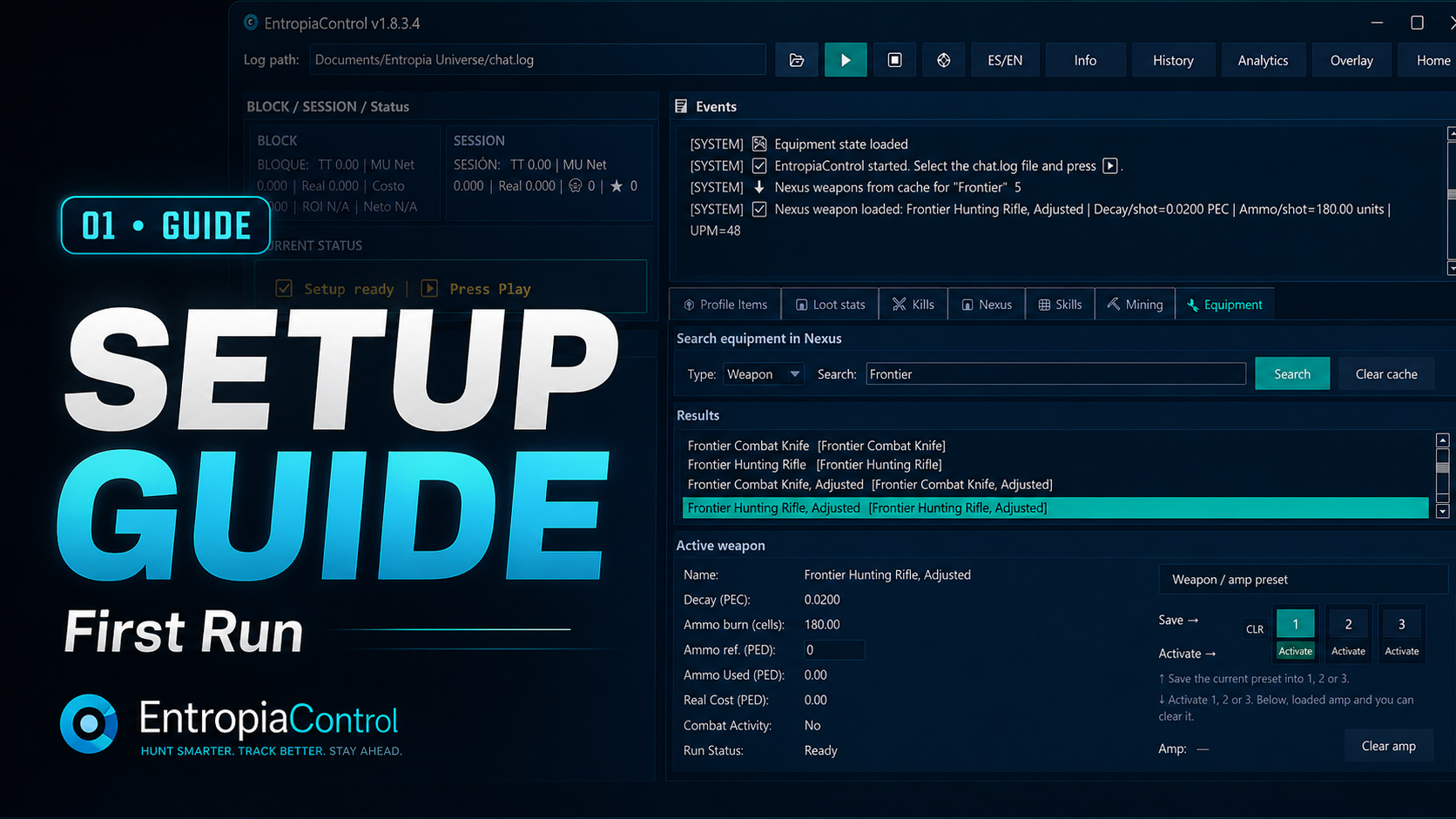
Task: Click the target crosshair icon in toolbar
Action: coord(943,60)
